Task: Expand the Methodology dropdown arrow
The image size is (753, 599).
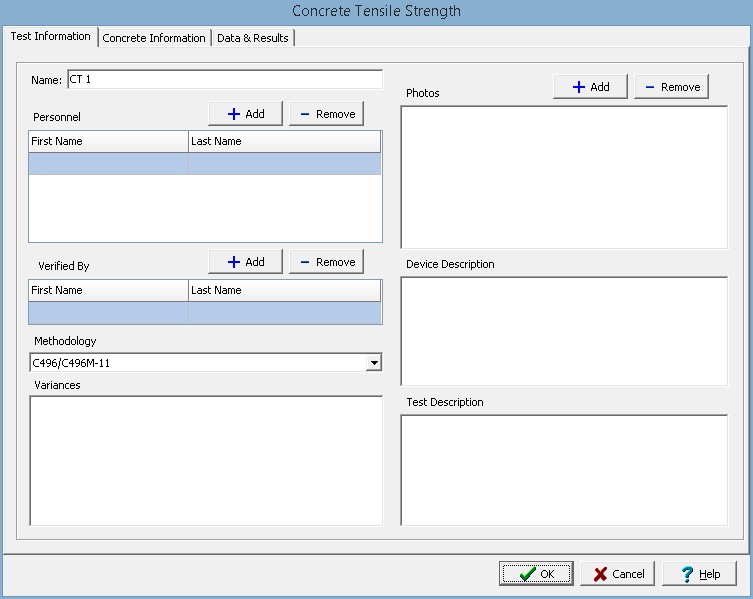Action: [x=374, y=363]
